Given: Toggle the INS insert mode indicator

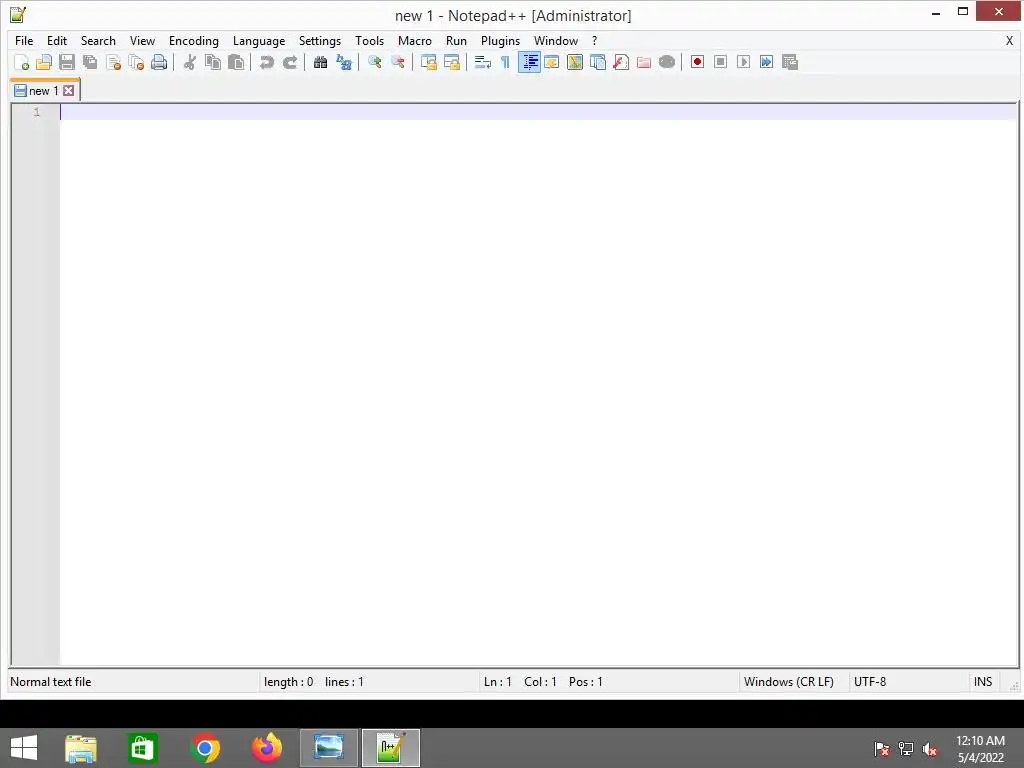Looking at the screenshot, I should point(983,682).
